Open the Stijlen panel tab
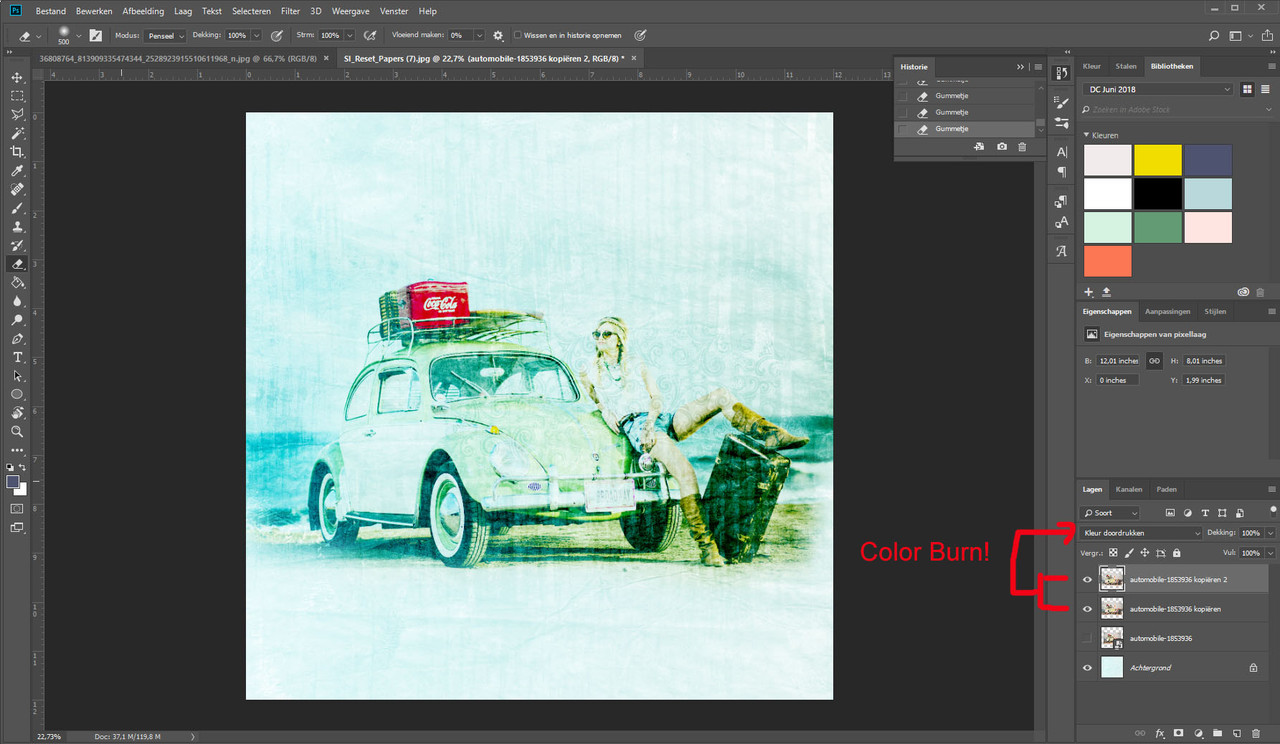 click(x=1215, y=311)
